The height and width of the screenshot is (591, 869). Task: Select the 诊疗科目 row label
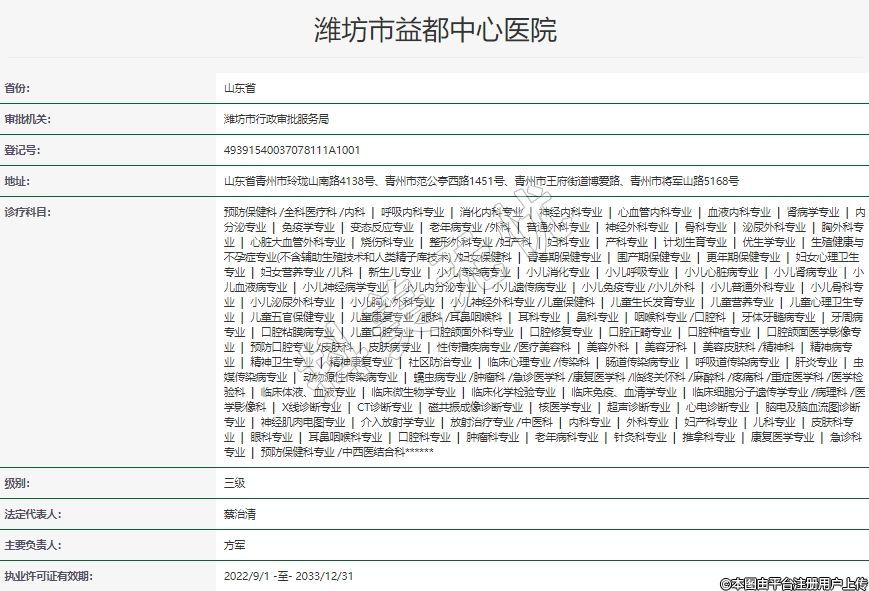point(27,212)
